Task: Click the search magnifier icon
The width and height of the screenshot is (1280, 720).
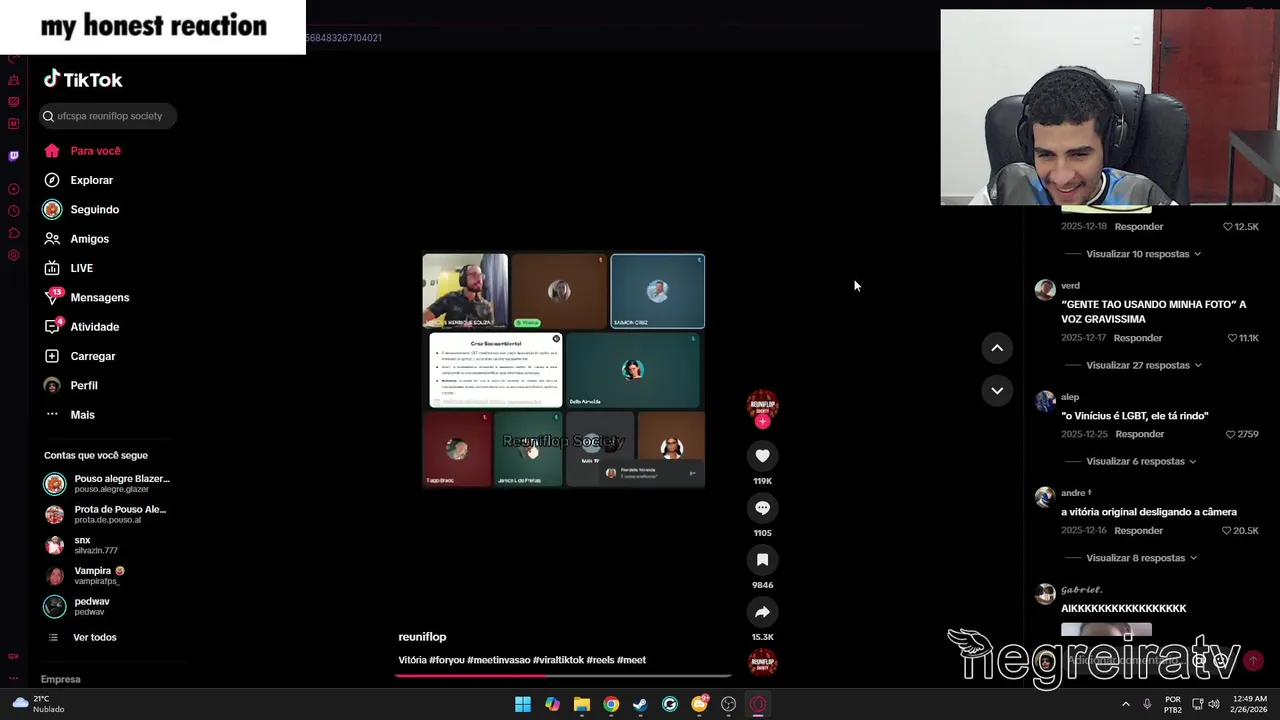Action: point(48,116)
